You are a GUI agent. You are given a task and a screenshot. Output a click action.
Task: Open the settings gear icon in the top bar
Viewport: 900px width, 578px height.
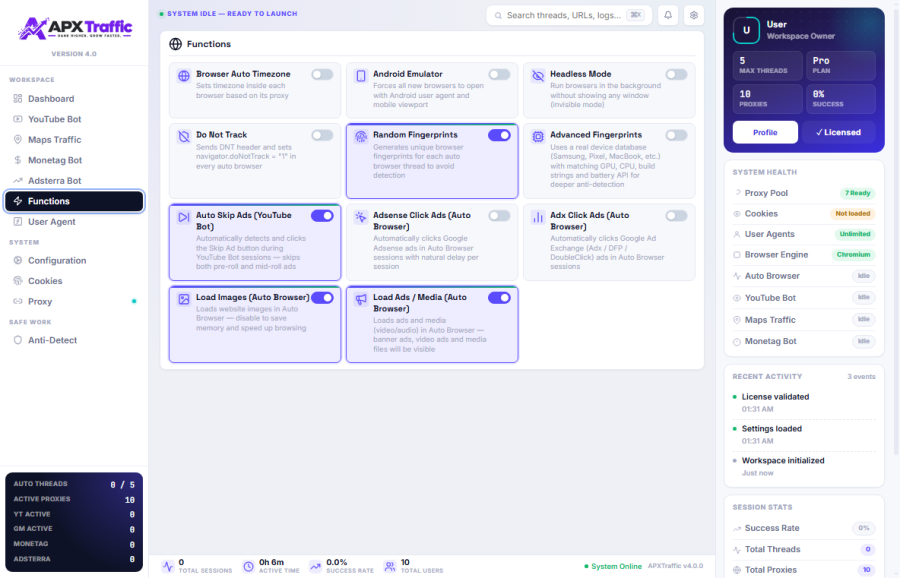click(x=694, y=15)
